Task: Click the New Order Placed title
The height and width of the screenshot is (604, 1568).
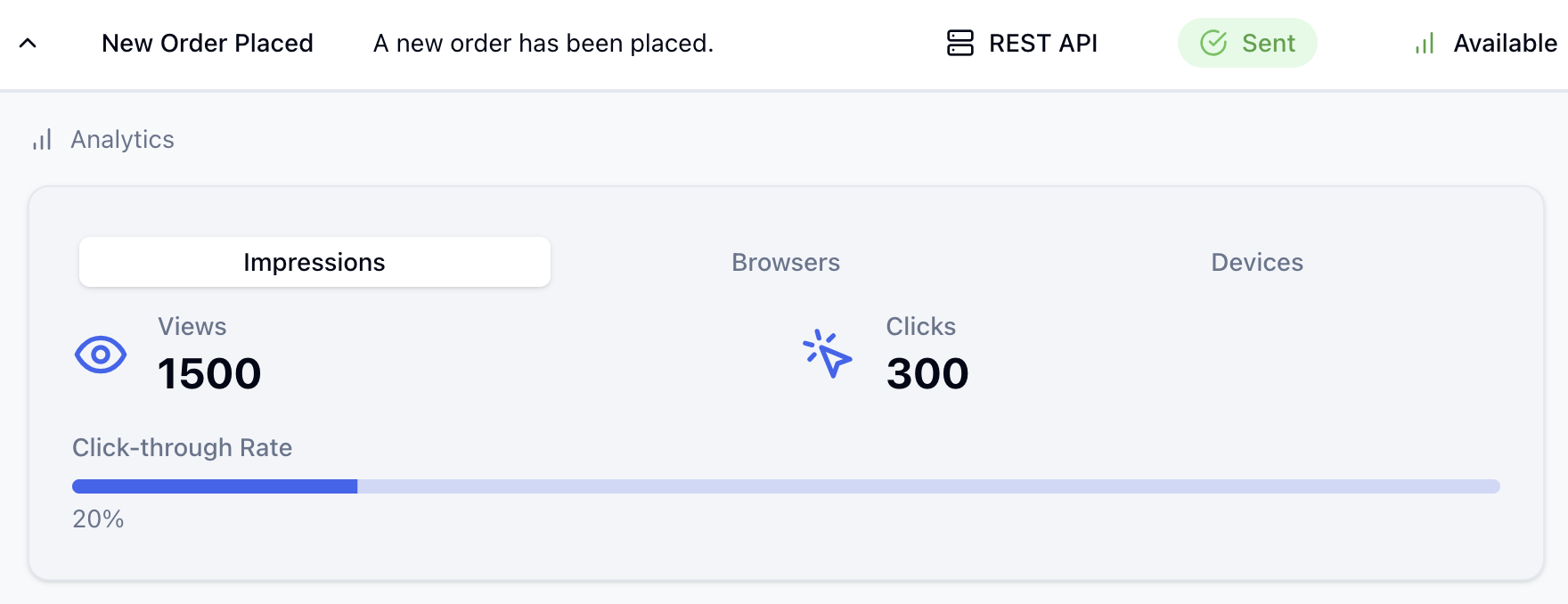Action: coord(208,43)
